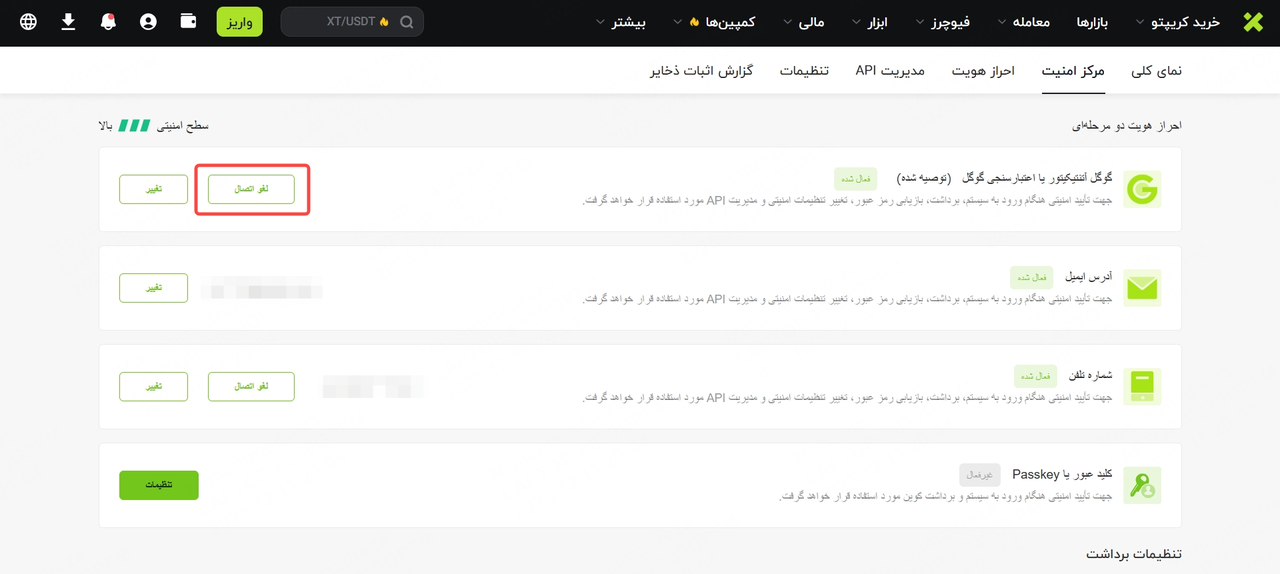Focus the XT/USDT search field
The height and width of the screenshot is (574, 1280).
(x=352, y=22)
